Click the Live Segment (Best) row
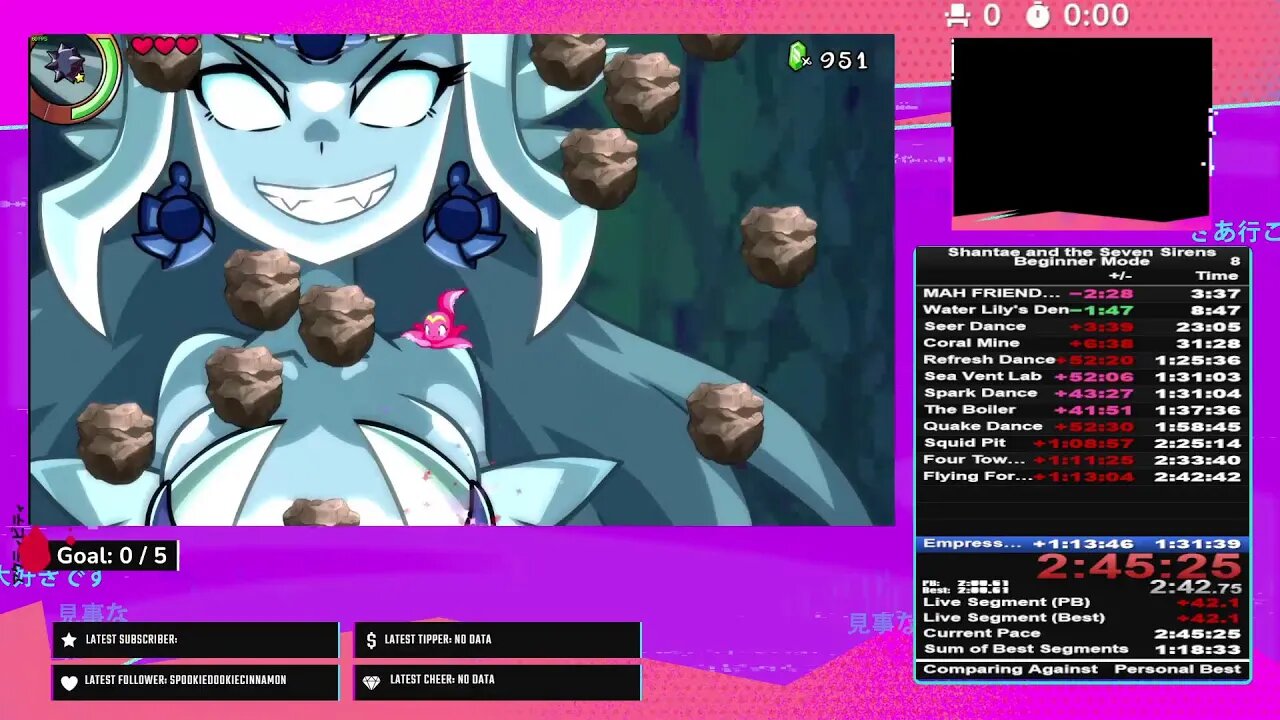Image resolution: width=1280 pixels, height=720 pixels. pyautogui.click(x=1082, y=618)
